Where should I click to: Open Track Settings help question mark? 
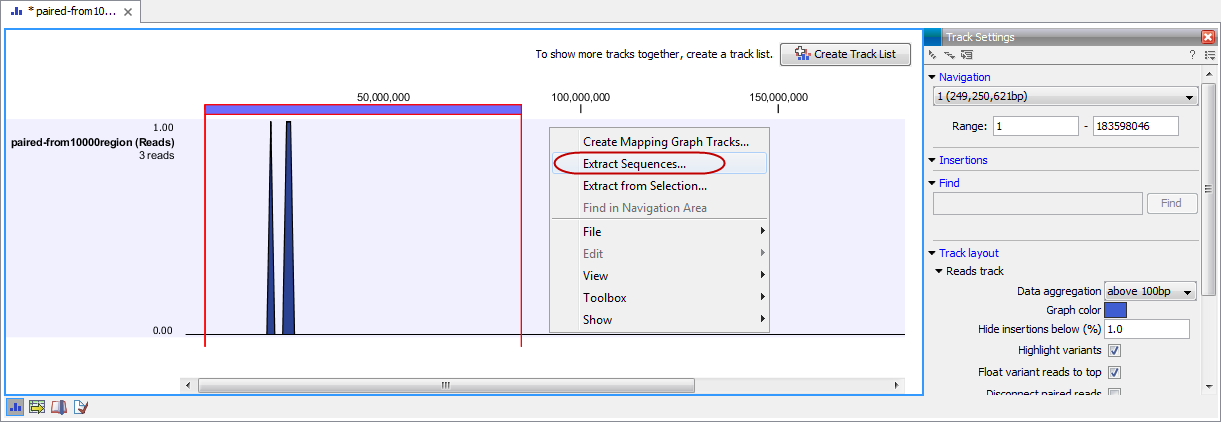1192,55
